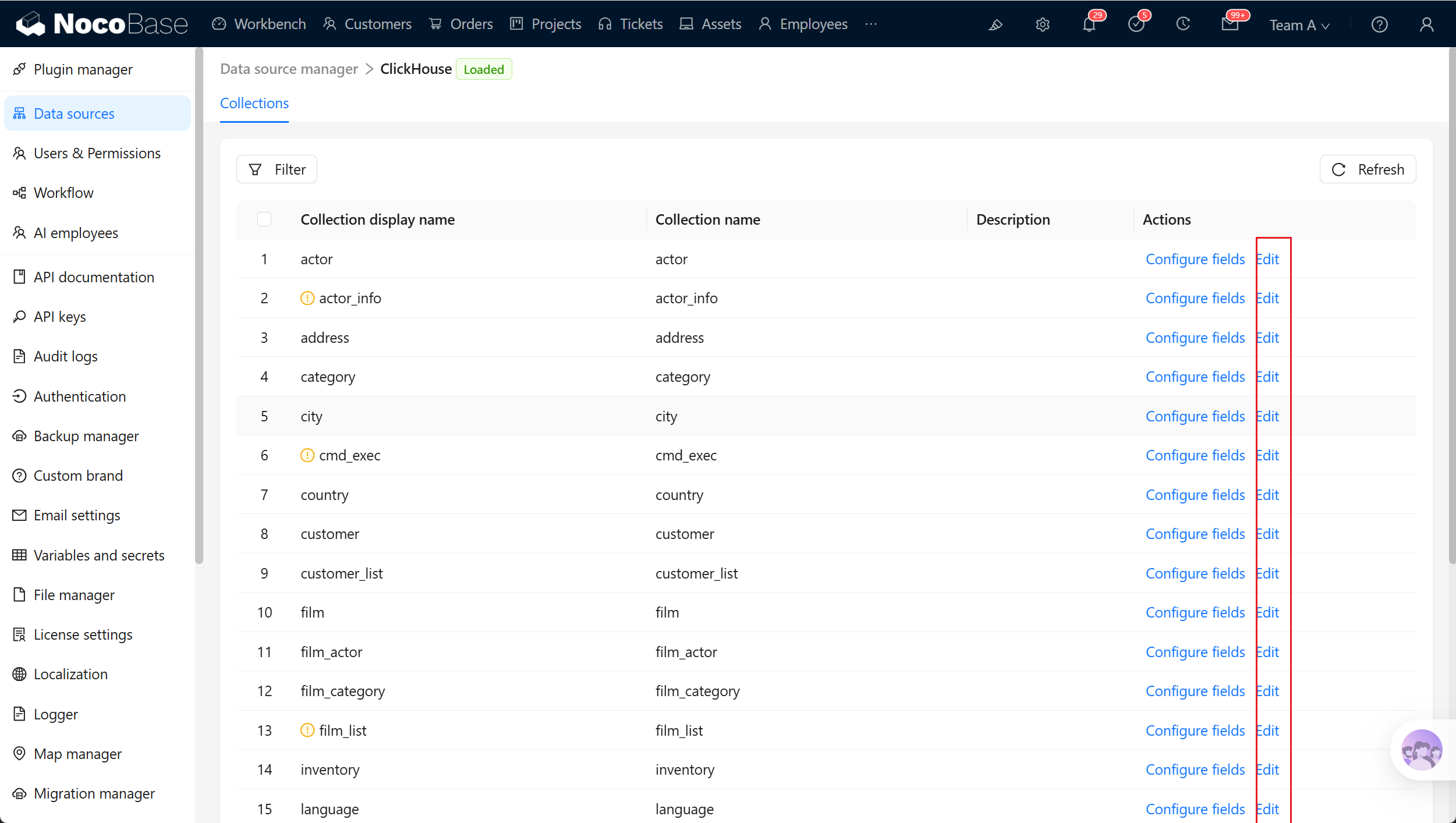Open the user profile icon
This screenshot has width=1456, height=823.
click(1426, 24)
